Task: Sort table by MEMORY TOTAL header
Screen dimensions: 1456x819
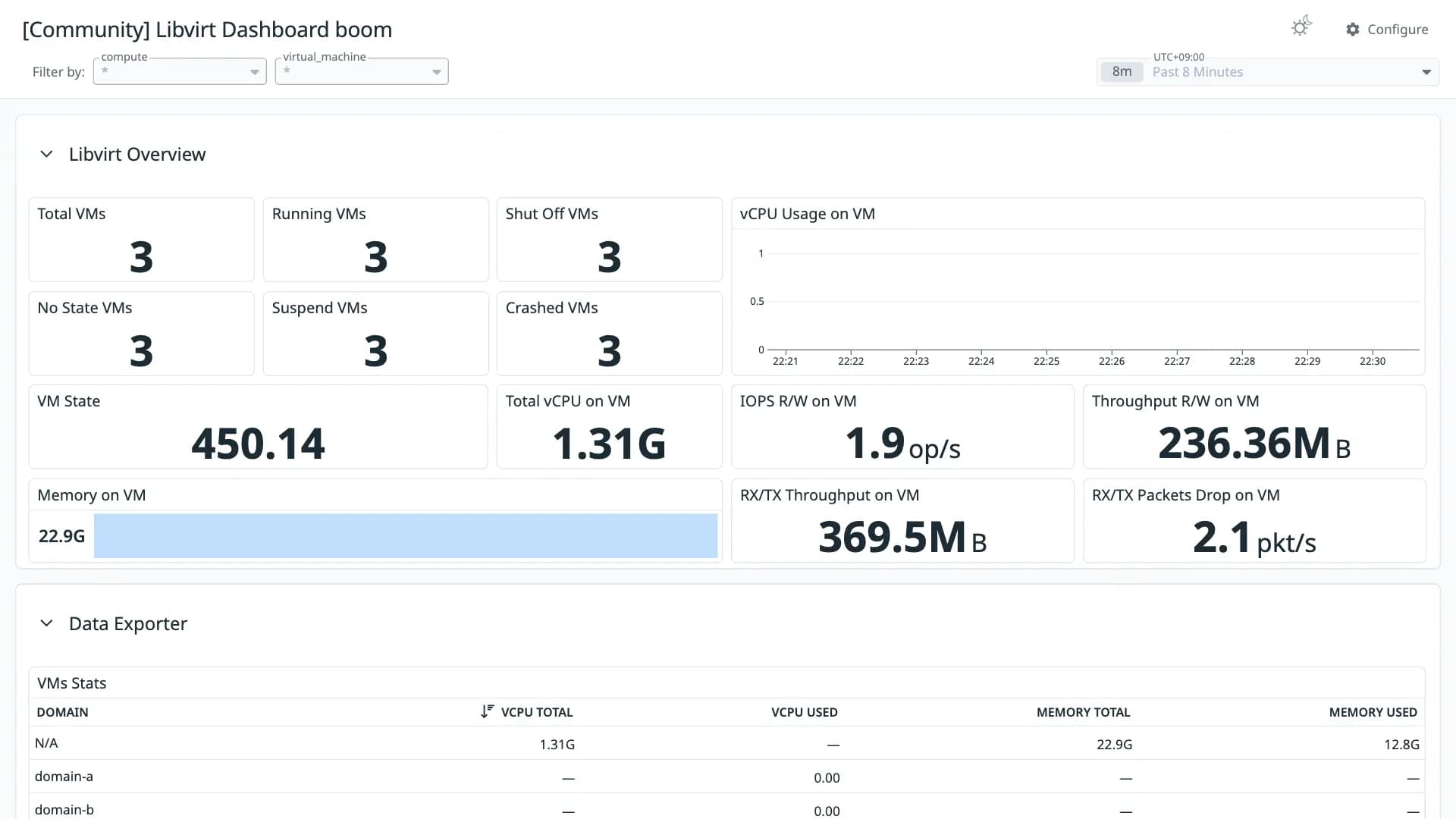Action: pos(1083,712)
